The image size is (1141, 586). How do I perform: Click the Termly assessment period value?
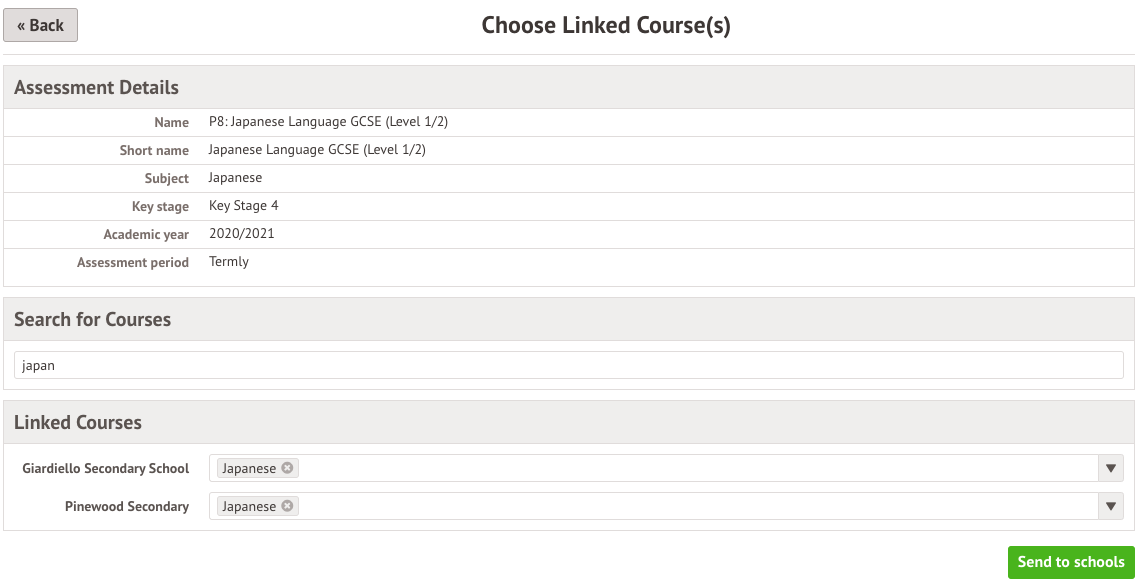pos(229,261)
